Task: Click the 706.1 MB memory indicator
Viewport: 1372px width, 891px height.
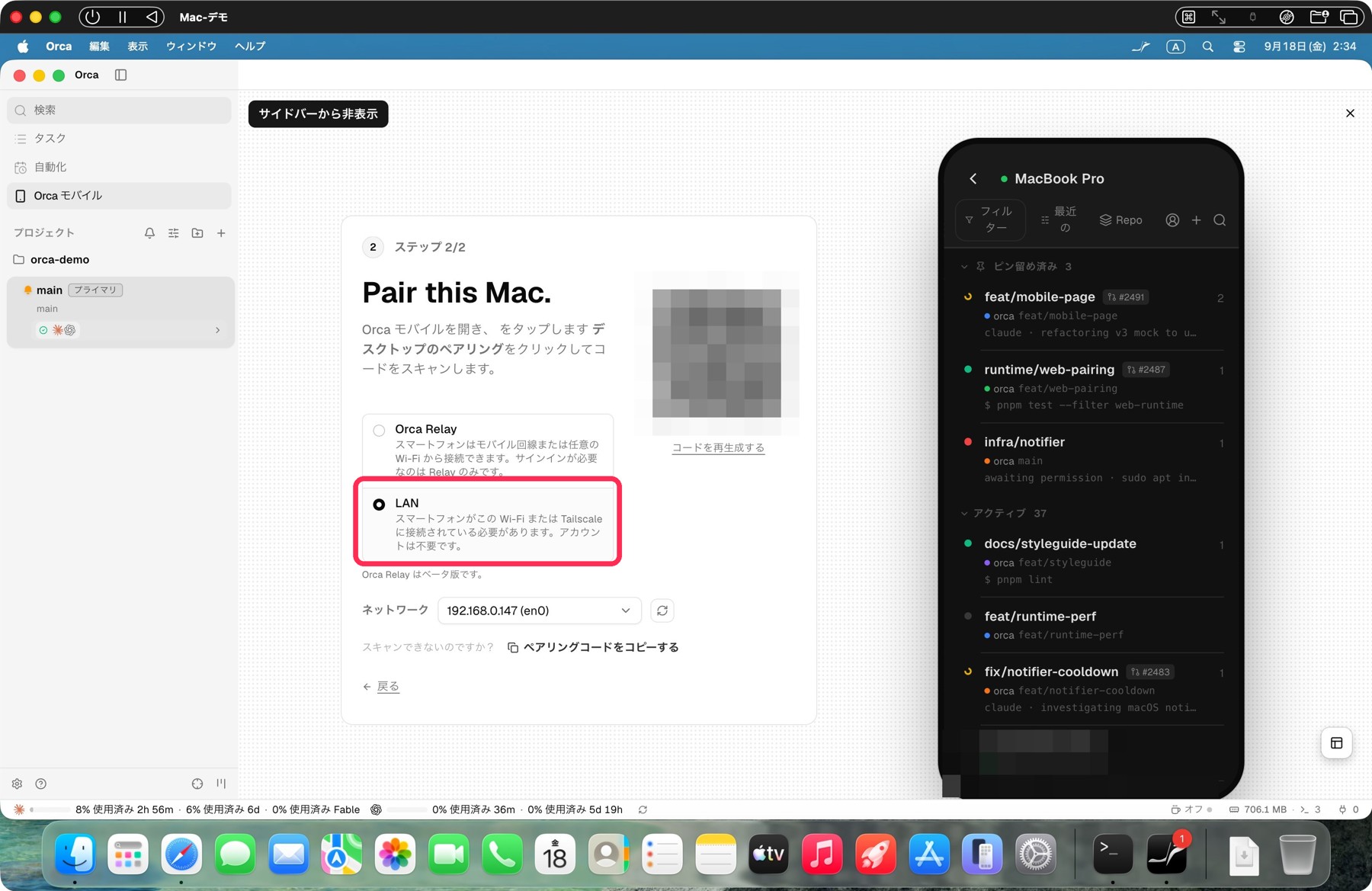Action: (1258, 809)
